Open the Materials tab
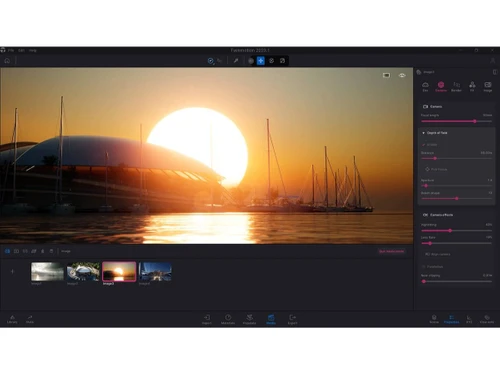Viewport: 500px width, 375px height. click(228, 319)
